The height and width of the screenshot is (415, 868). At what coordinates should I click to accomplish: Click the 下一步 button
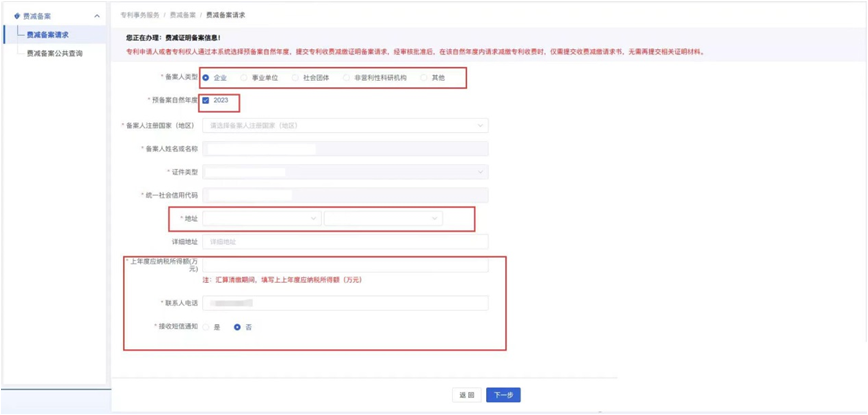coord(503,395)
